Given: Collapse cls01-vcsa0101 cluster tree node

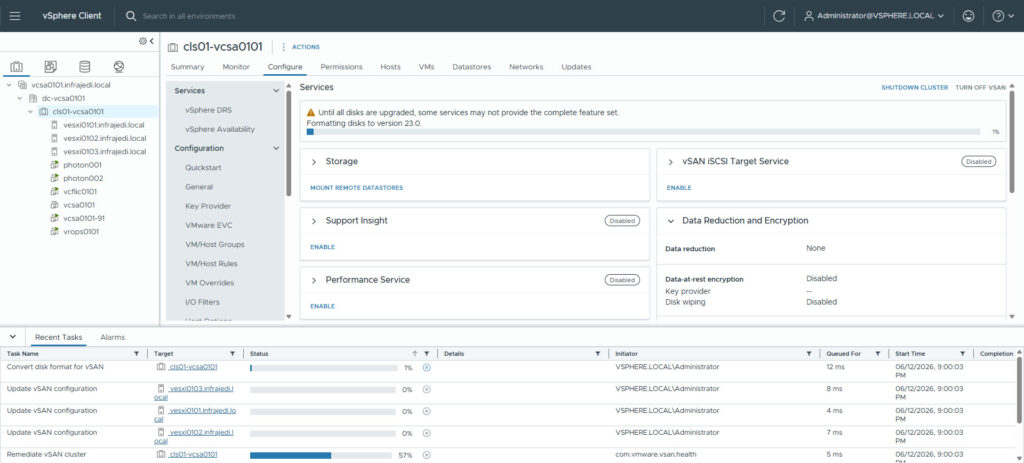Looking at the screenshot, I should pos(30,112).
